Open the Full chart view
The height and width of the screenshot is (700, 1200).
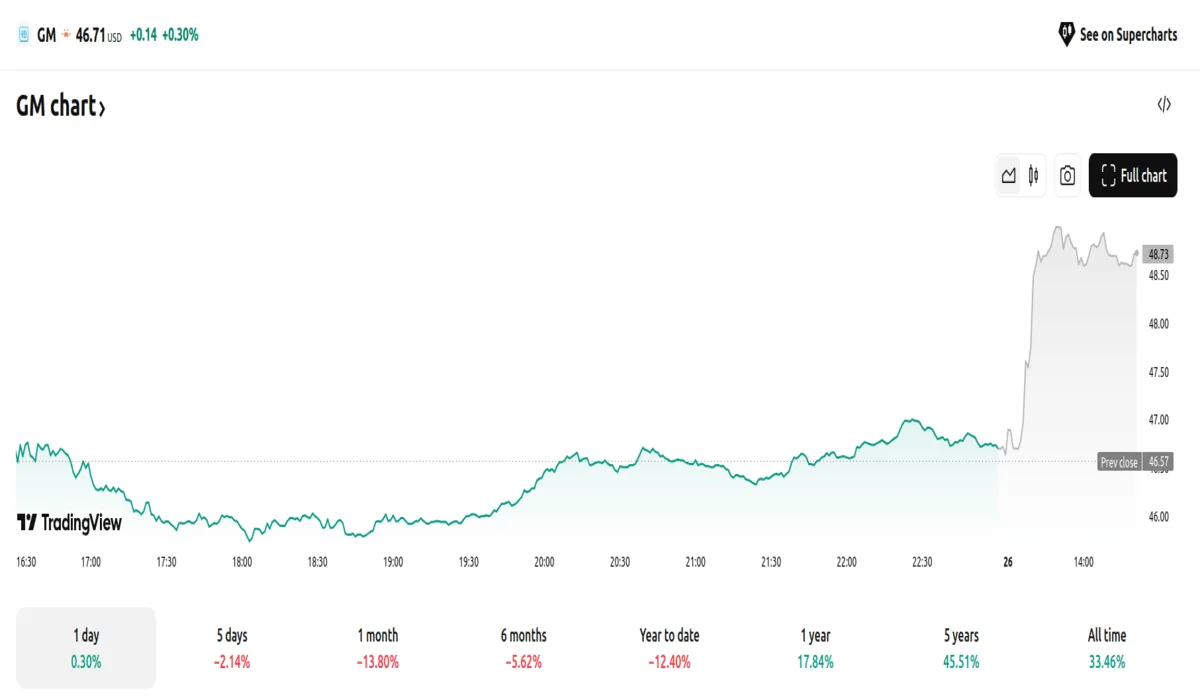coord(1133,176)
